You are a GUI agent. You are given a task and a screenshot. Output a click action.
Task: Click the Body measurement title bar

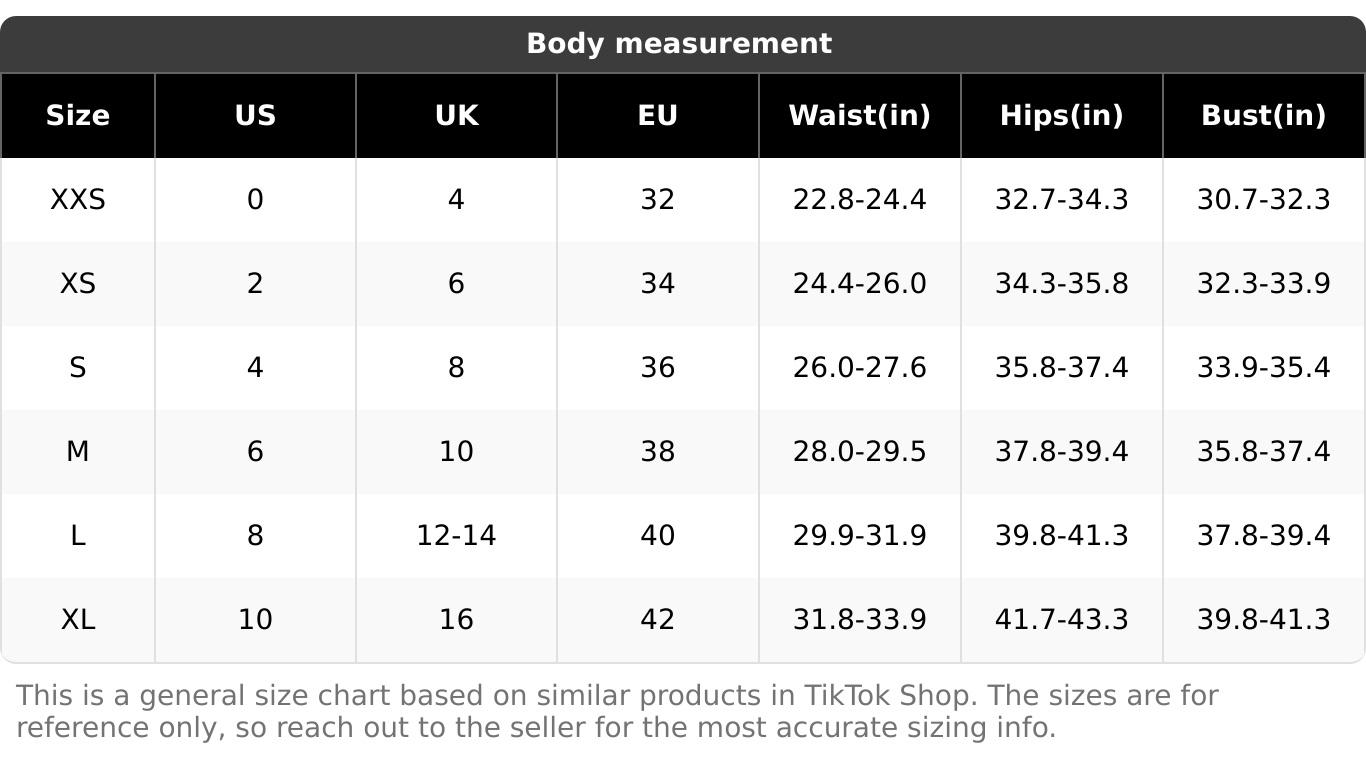[x=679, y=43]
